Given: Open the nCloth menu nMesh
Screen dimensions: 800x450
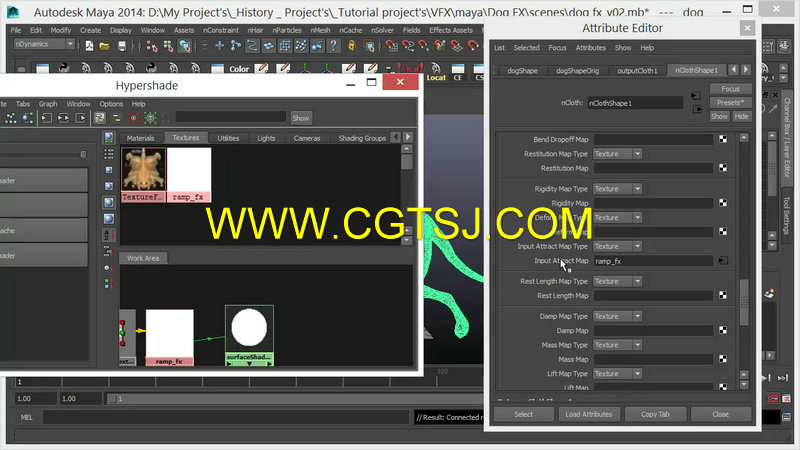Looking at the screenshot, I should pyautogui.click(x=320, y=30).
